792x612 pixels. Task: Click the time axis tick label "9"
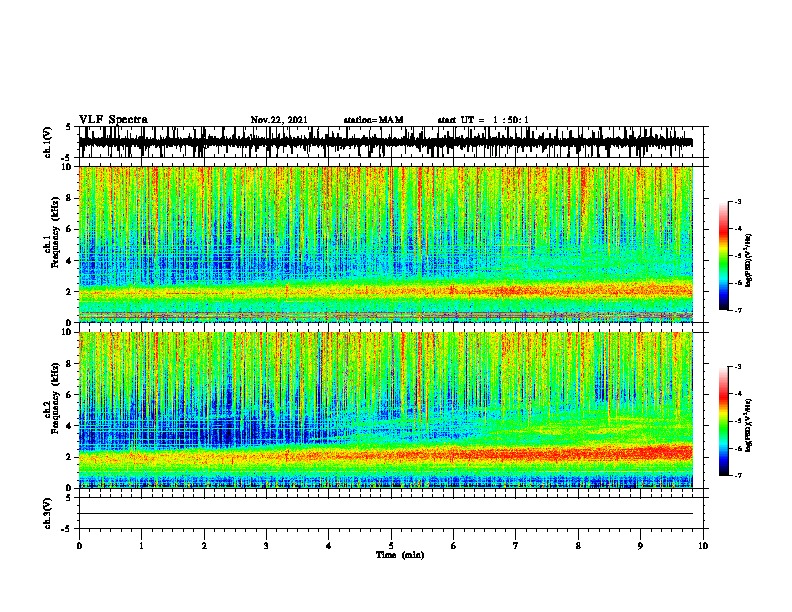[x=640, y=546]
